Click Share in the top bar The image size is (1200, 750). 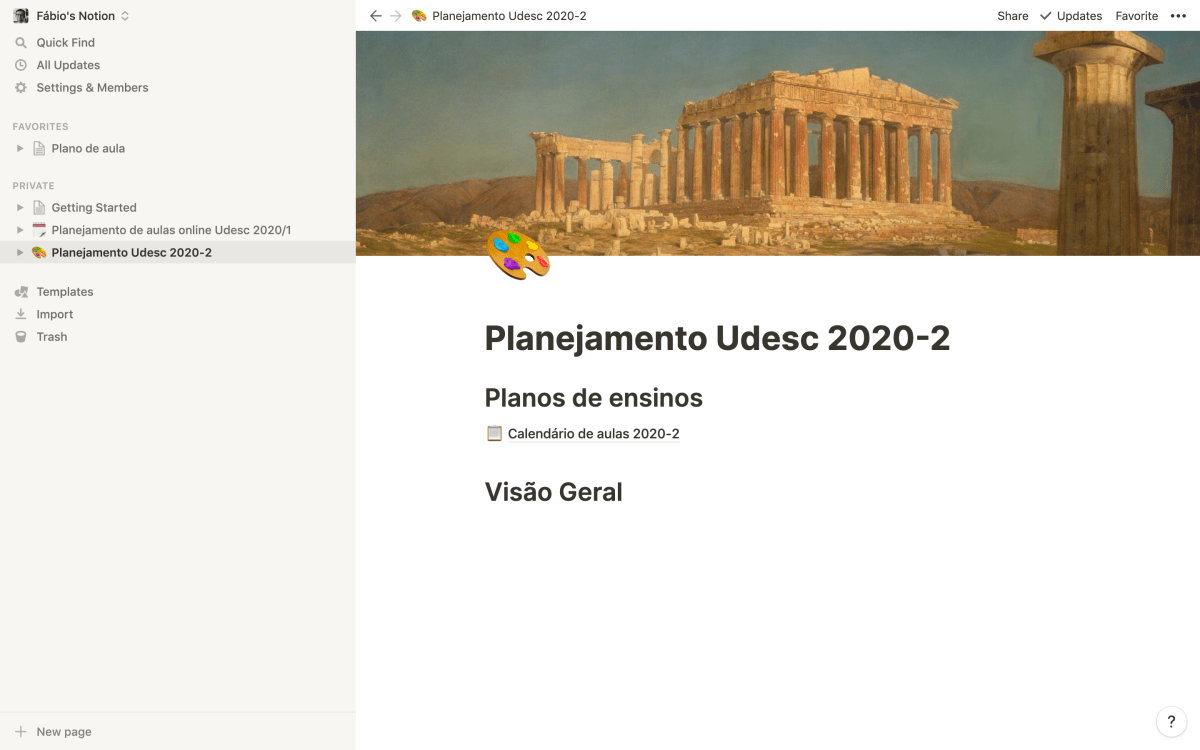[x=1012, y=16]
